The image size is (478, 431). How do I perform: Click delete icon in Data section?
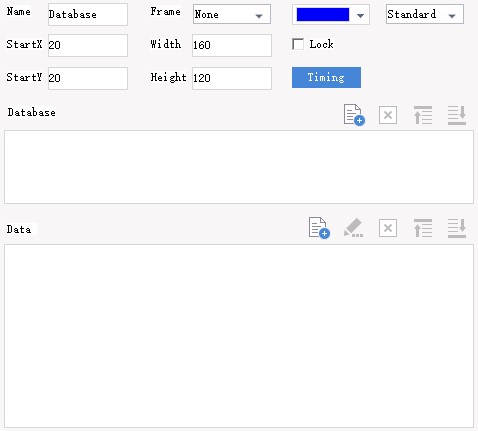(x=388, y=228)
